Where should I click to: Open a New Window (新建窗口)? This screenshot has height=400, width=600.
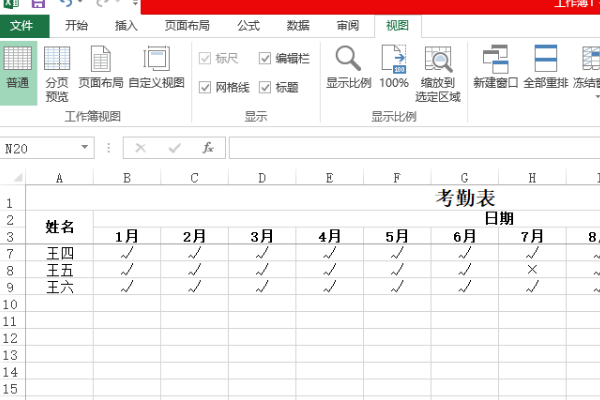click(496, 67)
